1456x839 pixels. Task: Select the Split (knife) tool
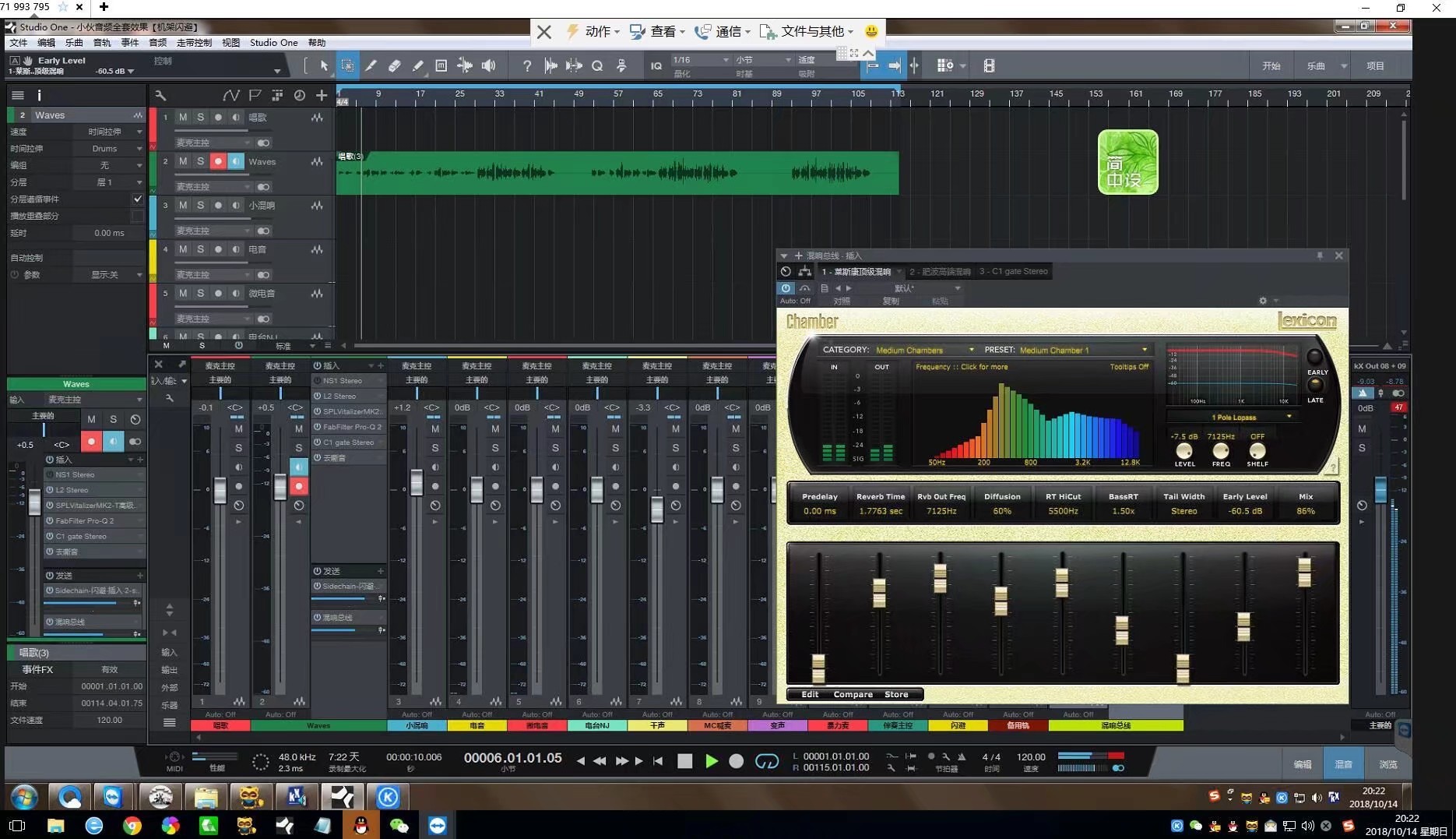(x=371, y=66)
